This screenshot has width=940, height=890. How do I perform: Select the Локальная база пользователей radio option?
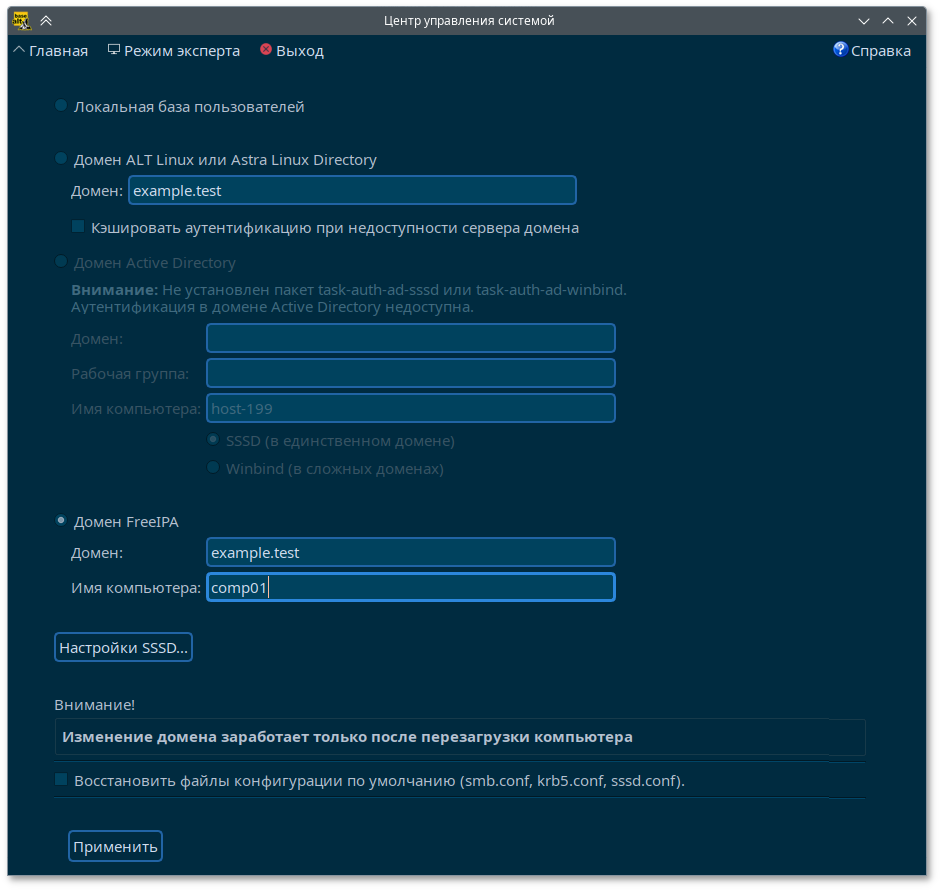coord(61,106)
